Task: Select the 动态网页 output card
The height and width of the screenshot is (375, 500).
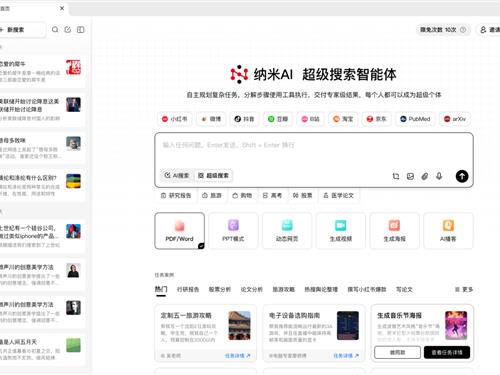Action: pos(287,231)
